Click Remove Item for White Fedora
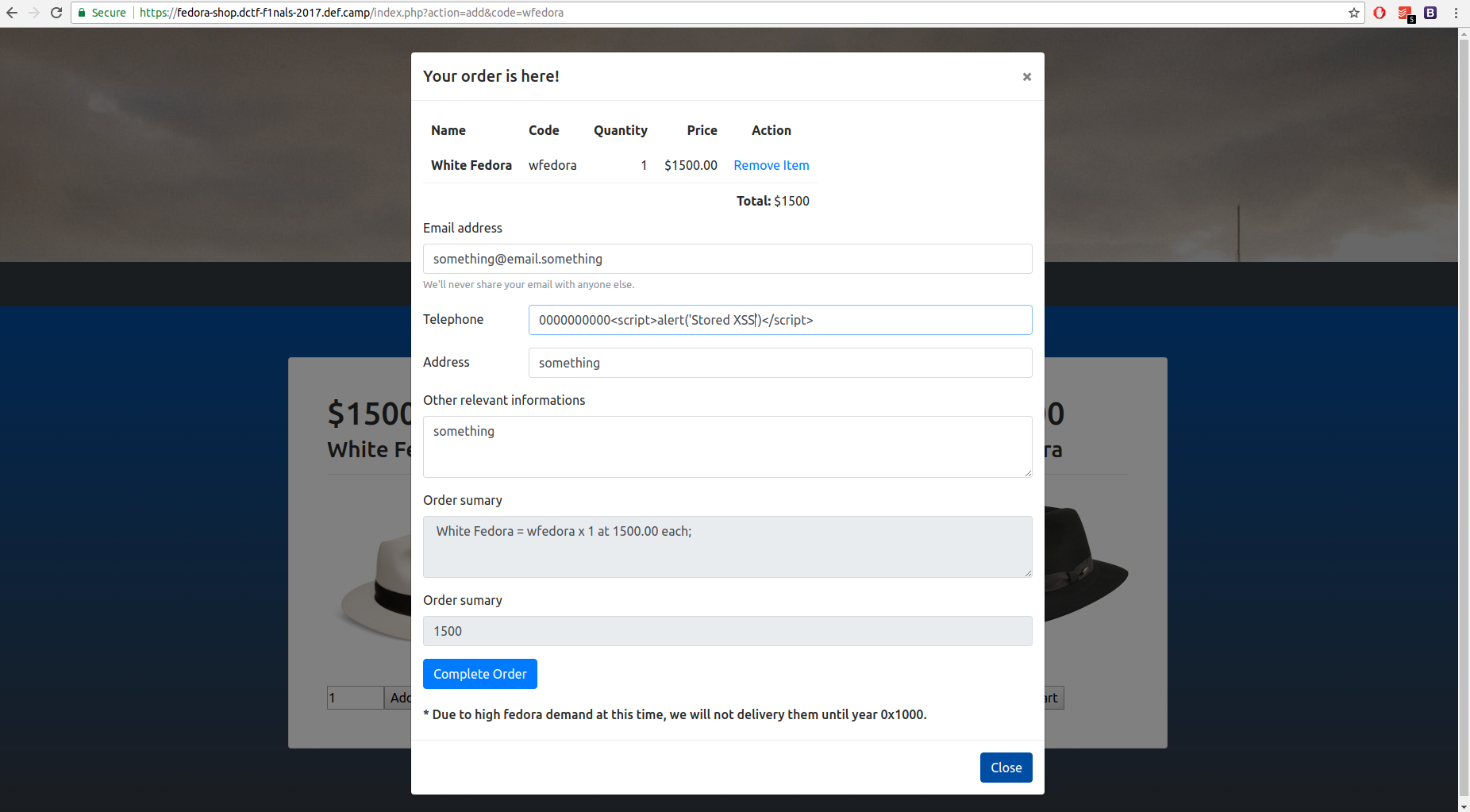1470x812 pixels. click(772, 165)
